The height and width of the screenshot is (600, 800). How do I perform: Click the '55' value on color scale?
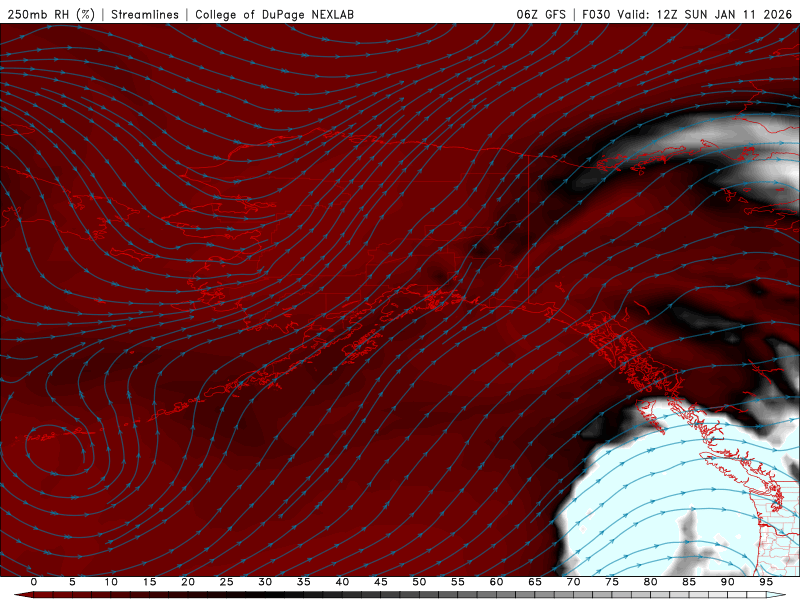(x=457, y=582)
